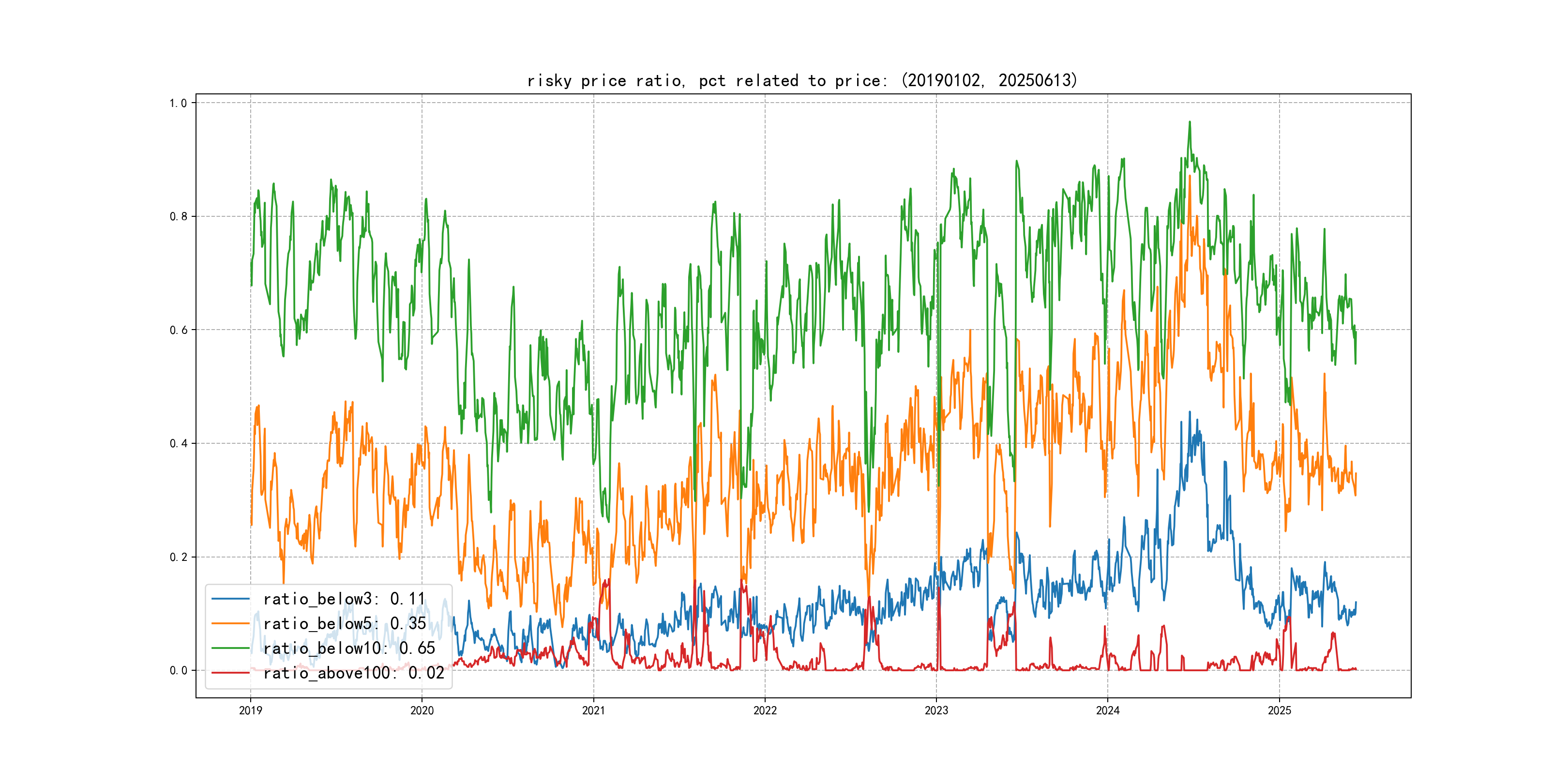The height and width of the screenshot is (784, 1568).
Task: Click the blue line swatch in legend
Action: point(230,599)
